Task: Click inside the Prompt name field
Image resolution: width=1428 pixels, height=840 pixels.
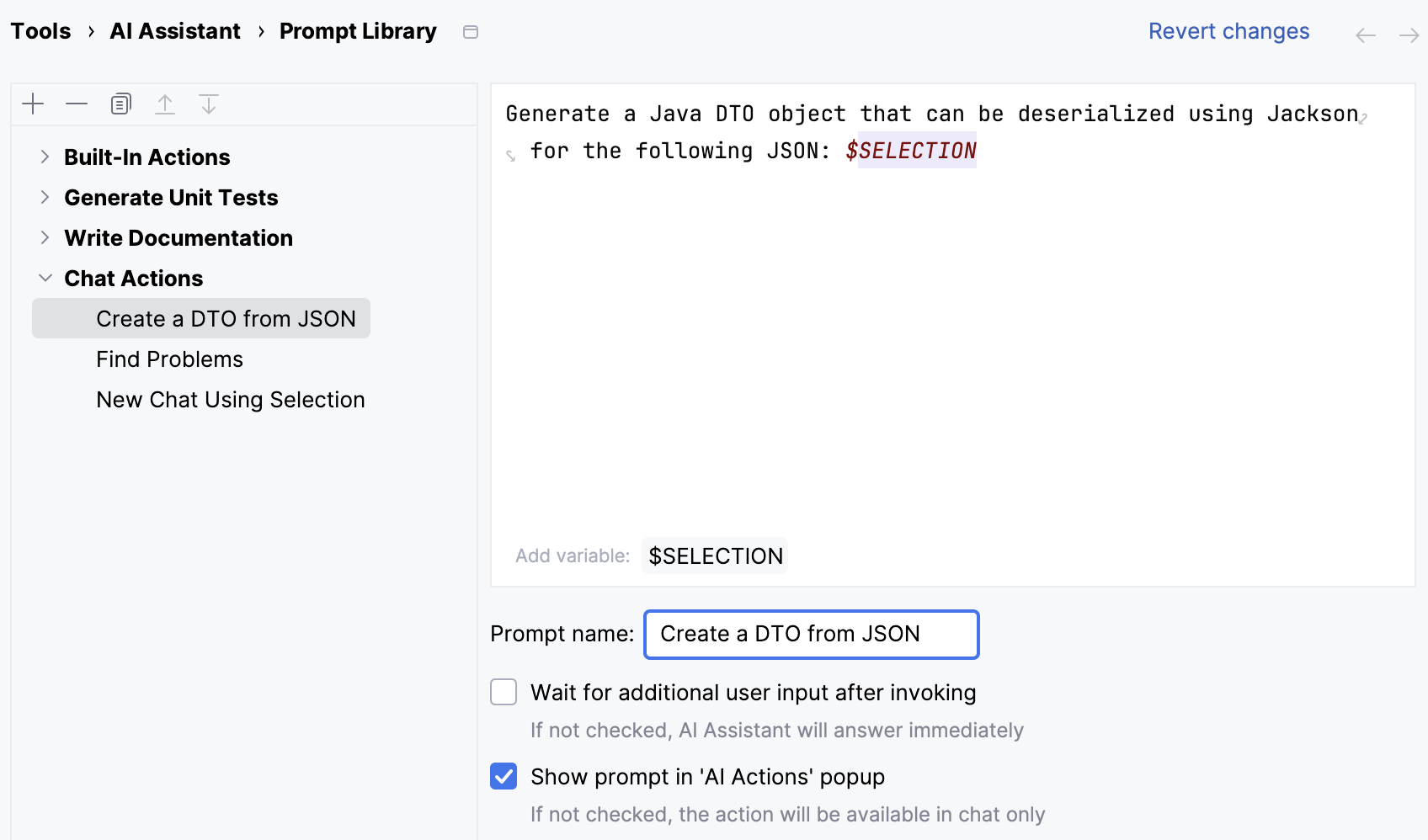Action: (810, 634)
